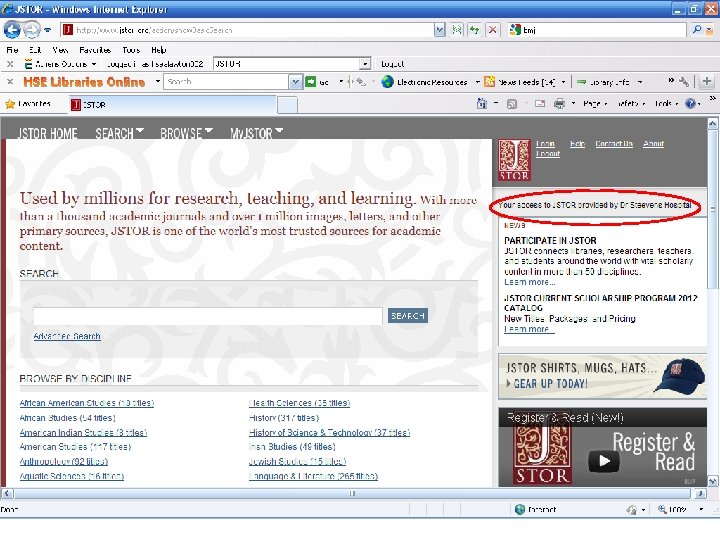Screen dimensions: 720x540
Task: Click the Favorites star icon
Action: pos(10,104)
